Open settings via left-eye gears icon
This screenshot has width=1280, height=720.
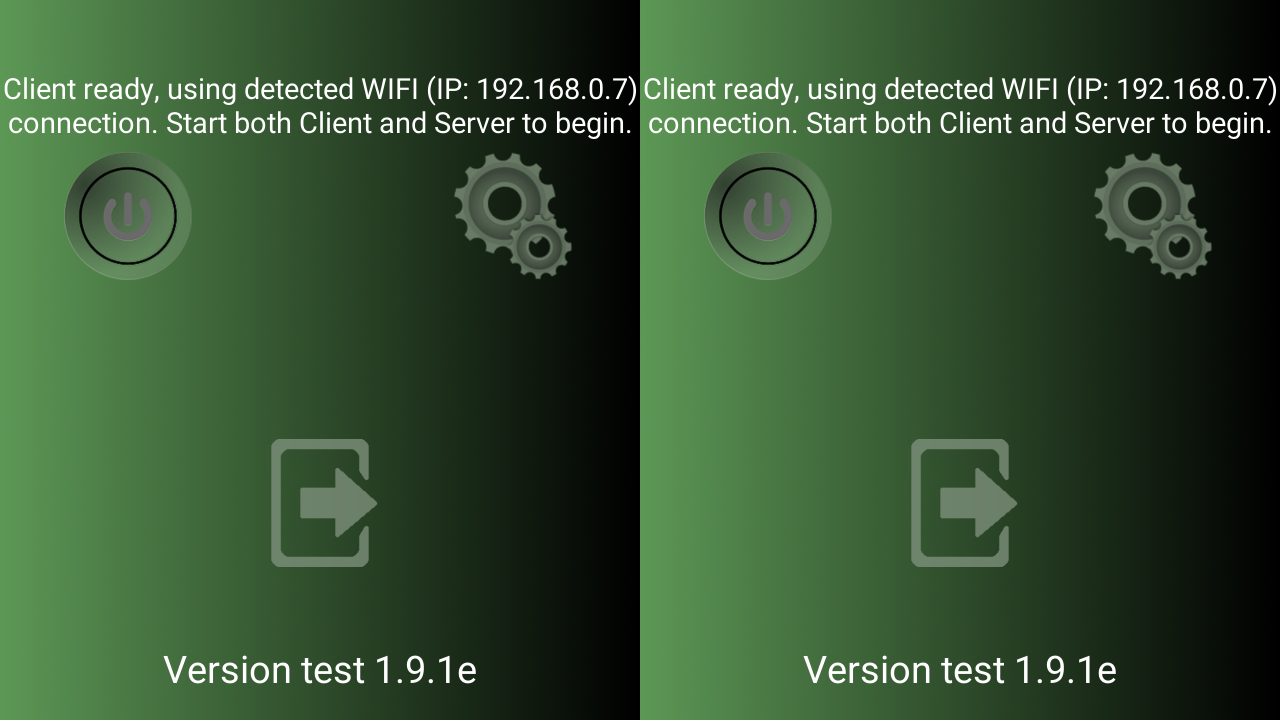click(512, 216)
